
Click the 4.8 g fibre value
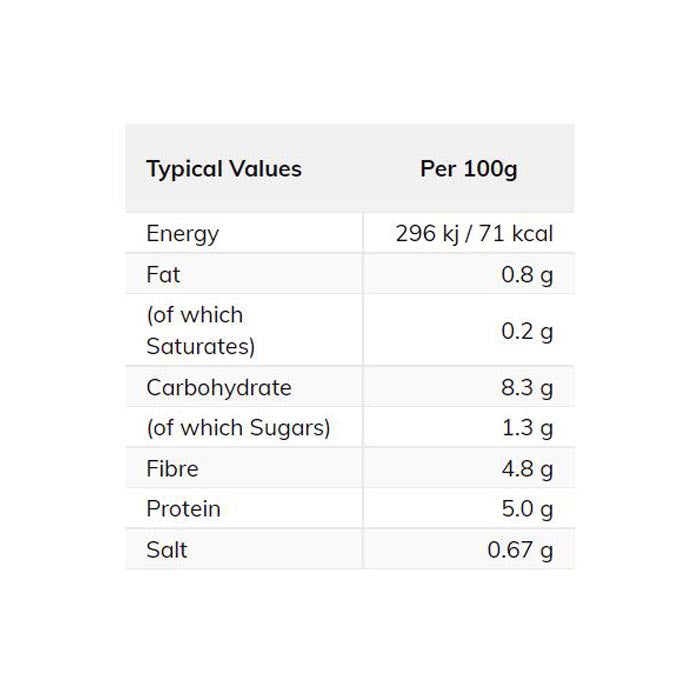point(526,469)
